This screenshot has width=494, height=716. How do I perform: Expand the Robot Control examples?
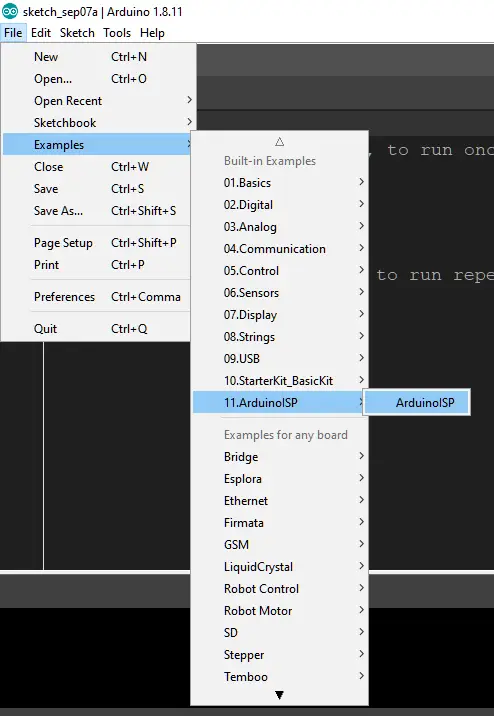pos(279,589)
